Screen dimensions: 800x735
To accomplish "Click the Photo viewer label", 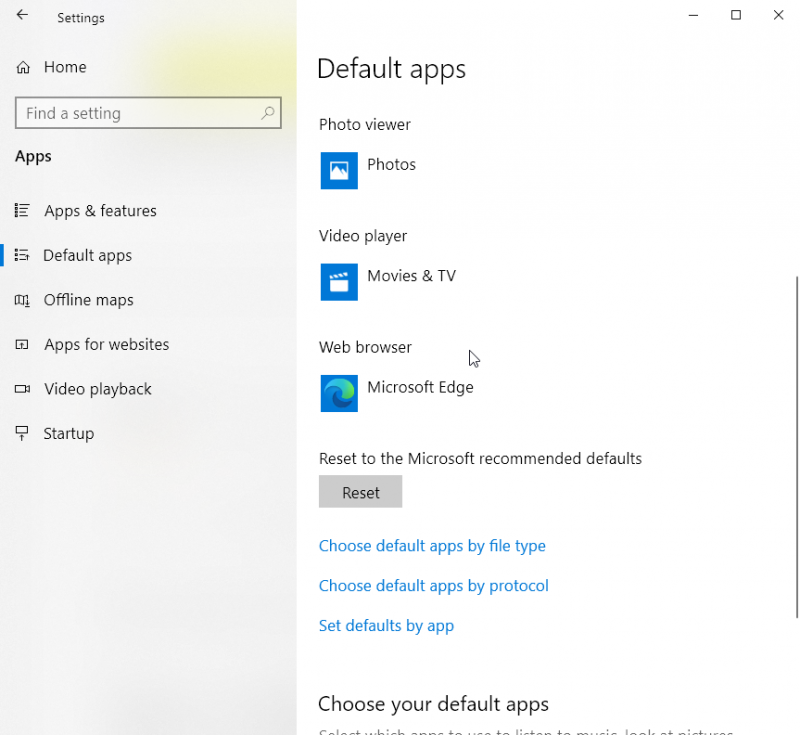I will (x=364, y=124).
